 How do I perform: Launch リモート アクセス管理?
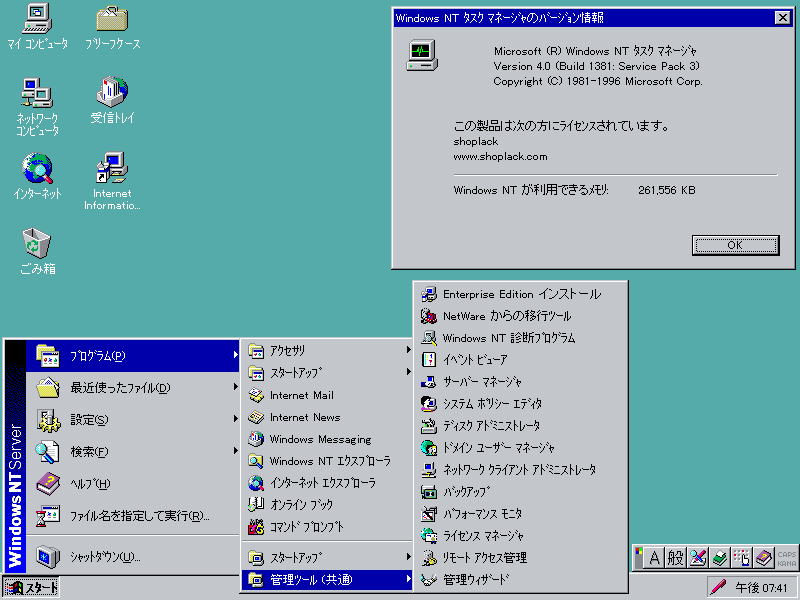520,558
